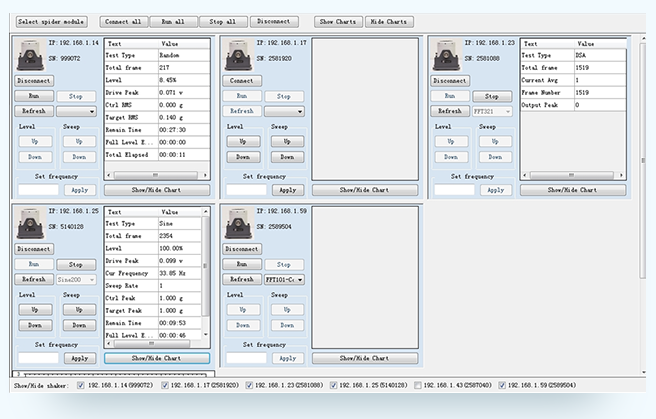Enable shaker 192.168.1.43 (2587040) checkbox
Screen dimensions: 656x419
click(418, 385)
